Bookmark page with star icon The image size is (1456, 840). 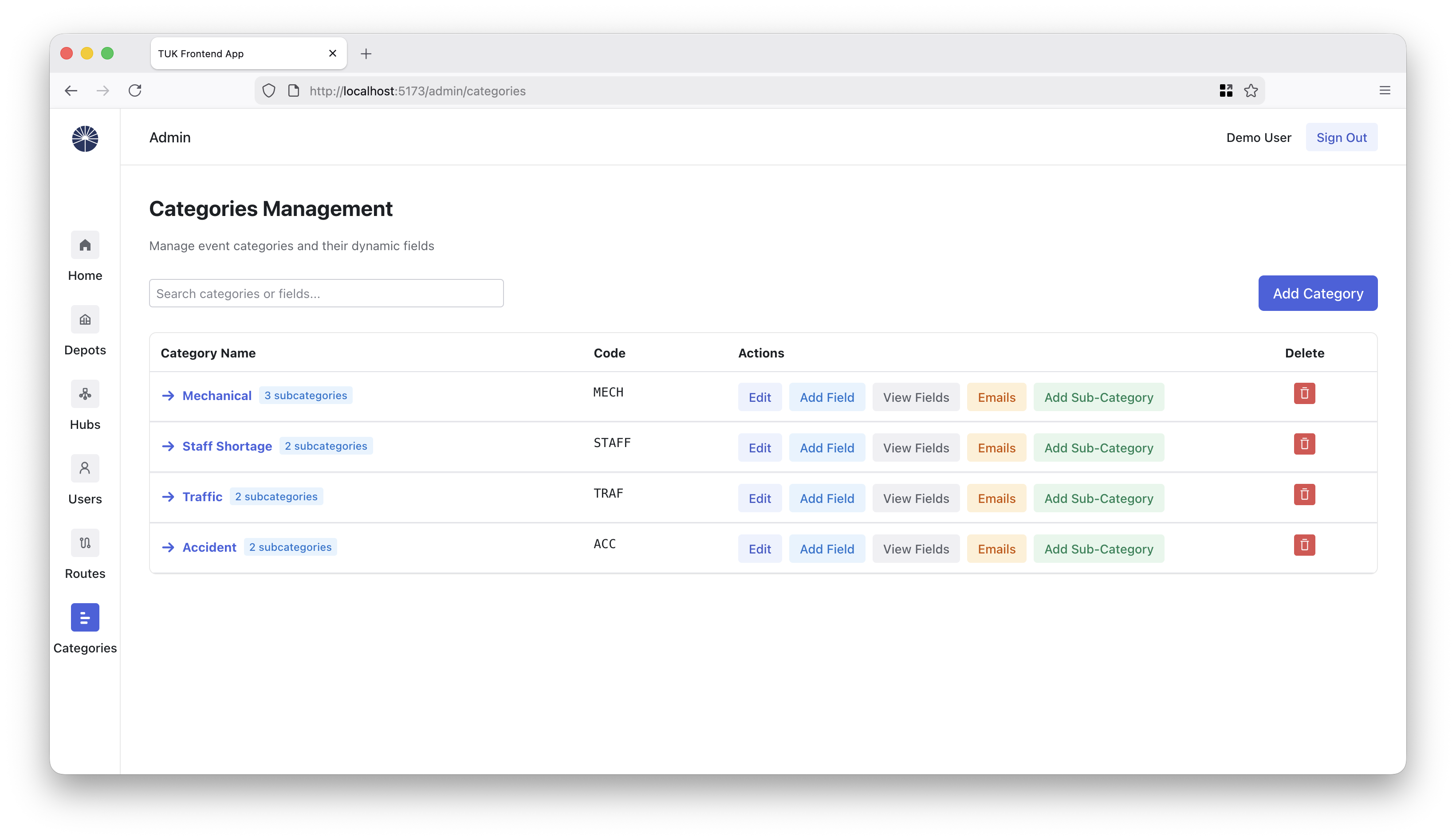(x=1251, y=90)
